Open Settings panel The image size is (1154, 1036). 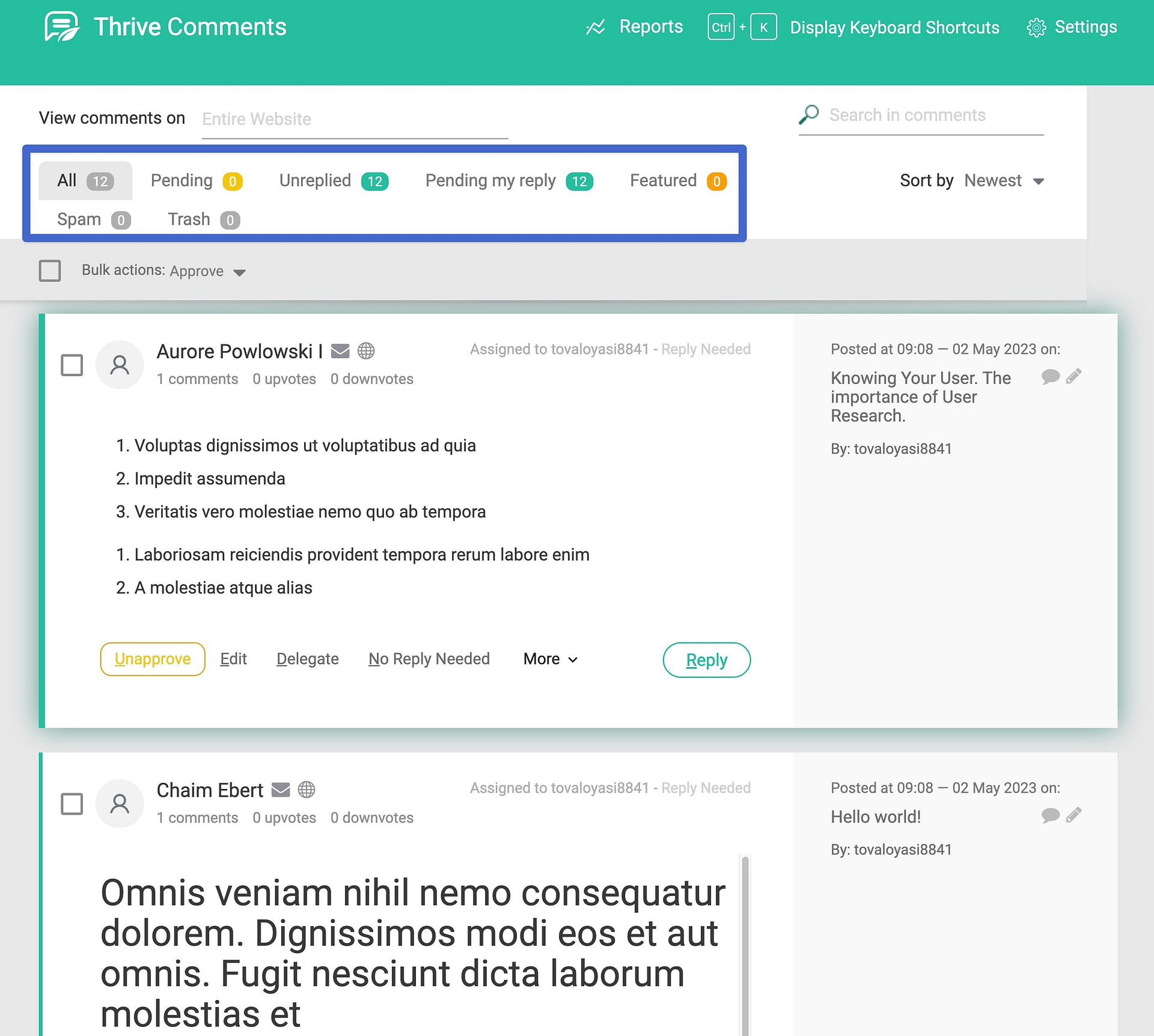1071,27
